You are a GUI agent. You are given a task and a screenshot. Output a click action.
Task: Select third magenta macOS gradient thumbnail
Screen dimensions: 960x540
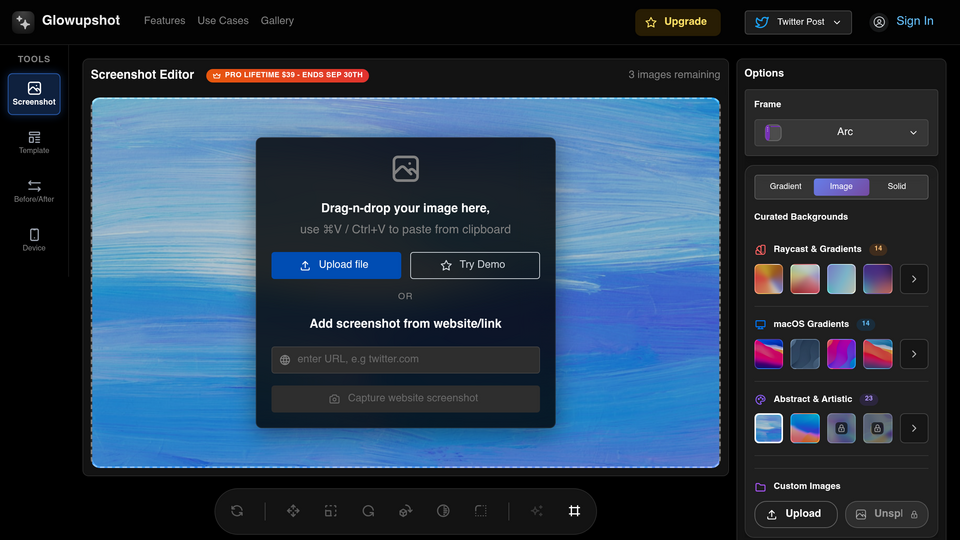[841, 354]
